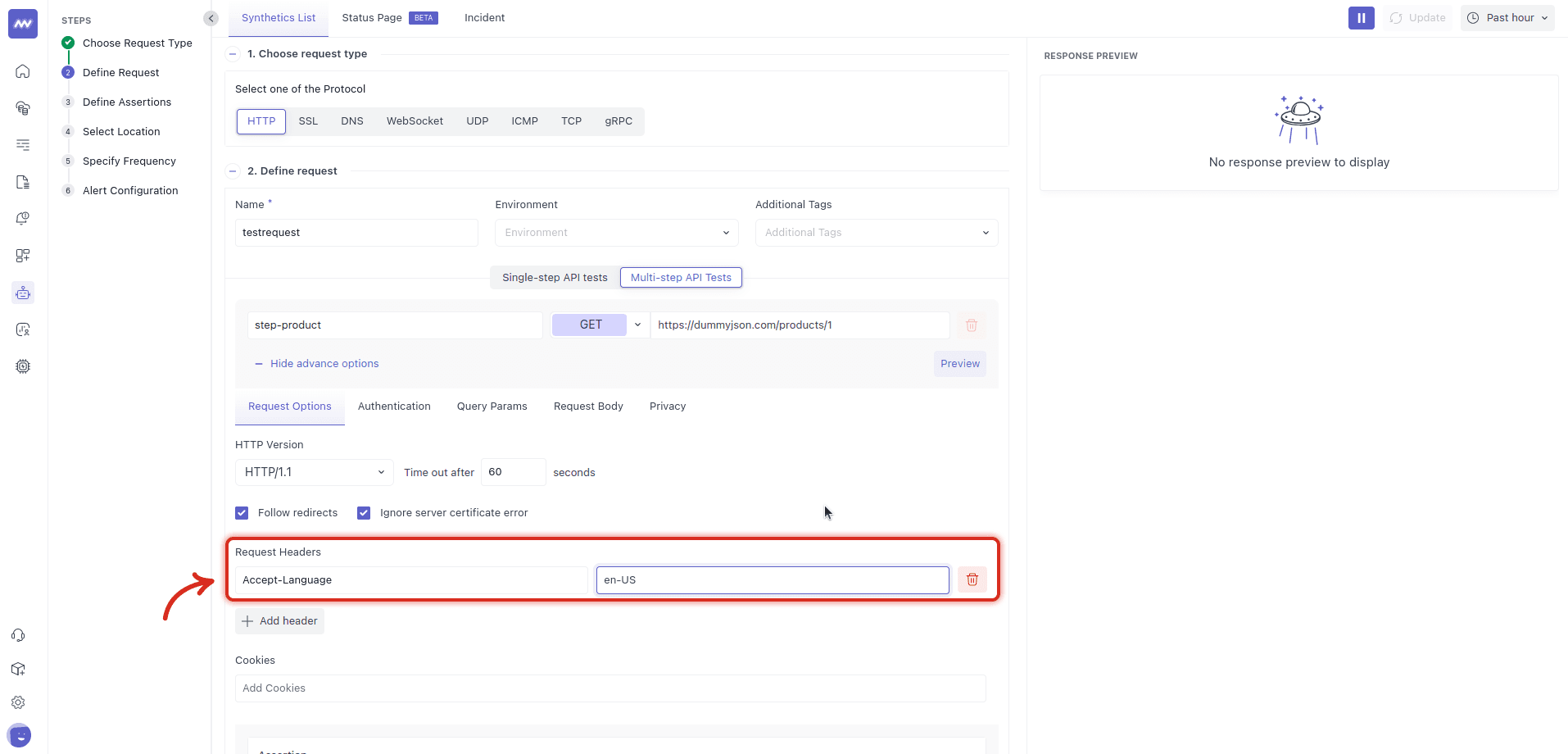Collapse the steps panel with arrow icon
This screenshot has height=754, width=1568.
point(211,18)
